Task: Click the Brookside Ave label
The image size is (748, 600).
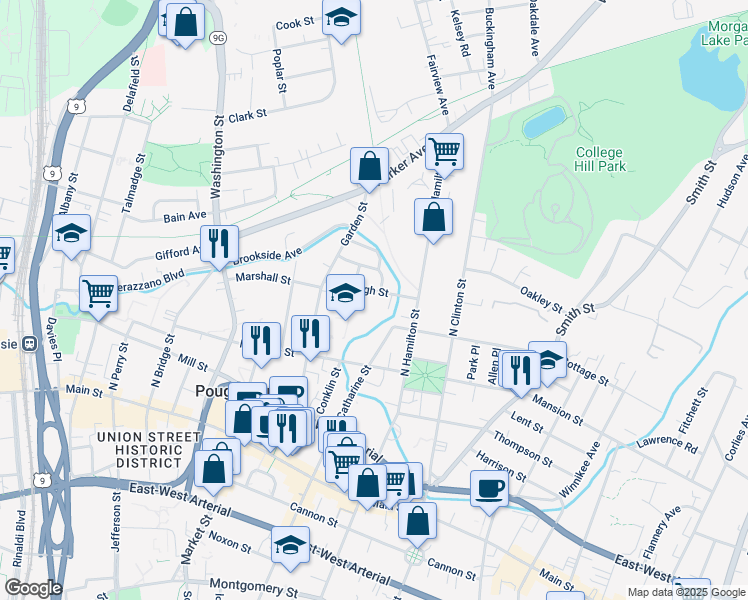Action: [268, 256]
